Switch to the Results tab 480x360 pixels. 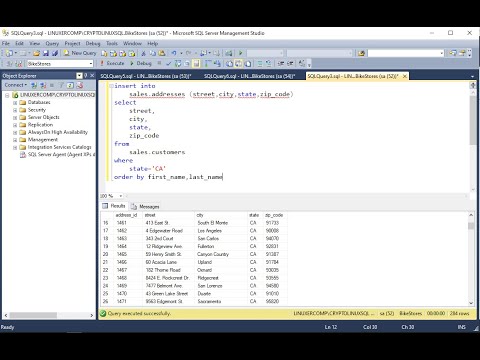(x=114, y=206)
